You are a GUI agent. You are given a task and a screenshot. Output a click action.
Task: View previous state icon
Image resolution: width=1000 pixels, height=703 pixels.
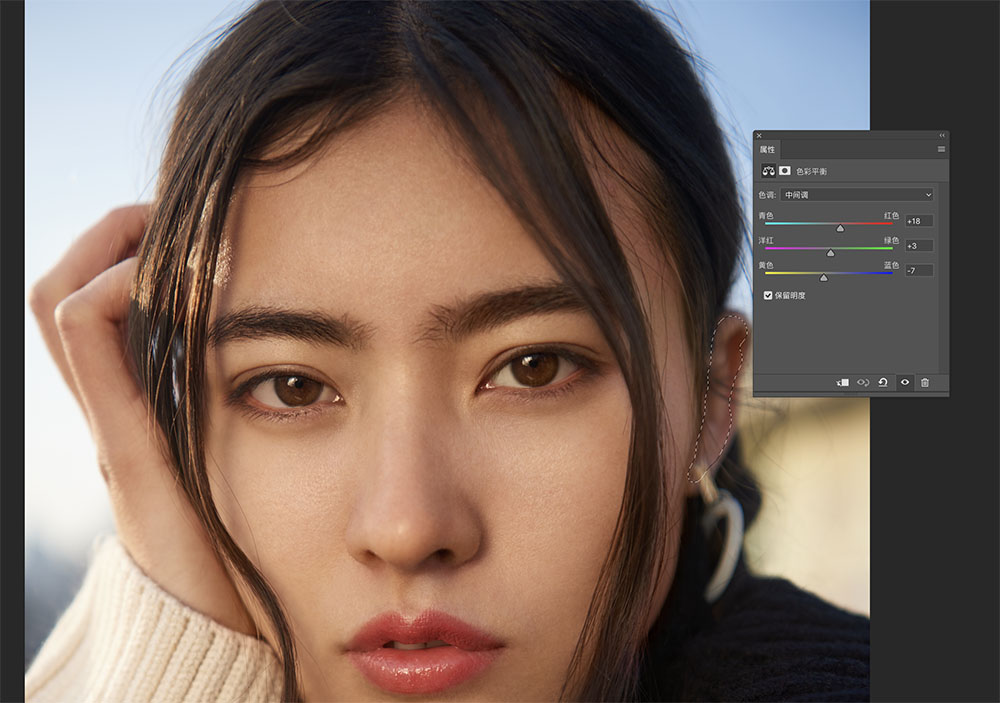[863, 382]
